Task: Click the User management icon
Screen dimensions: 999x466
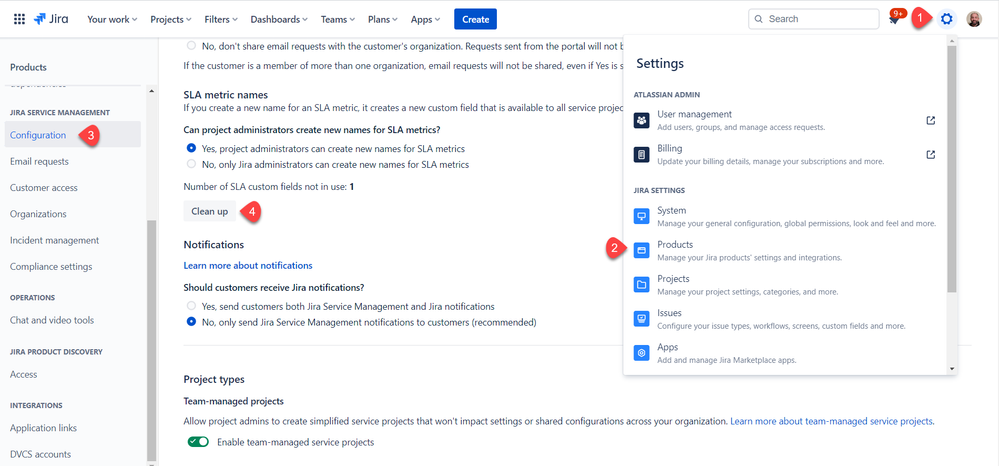Action: pos(642,120)
